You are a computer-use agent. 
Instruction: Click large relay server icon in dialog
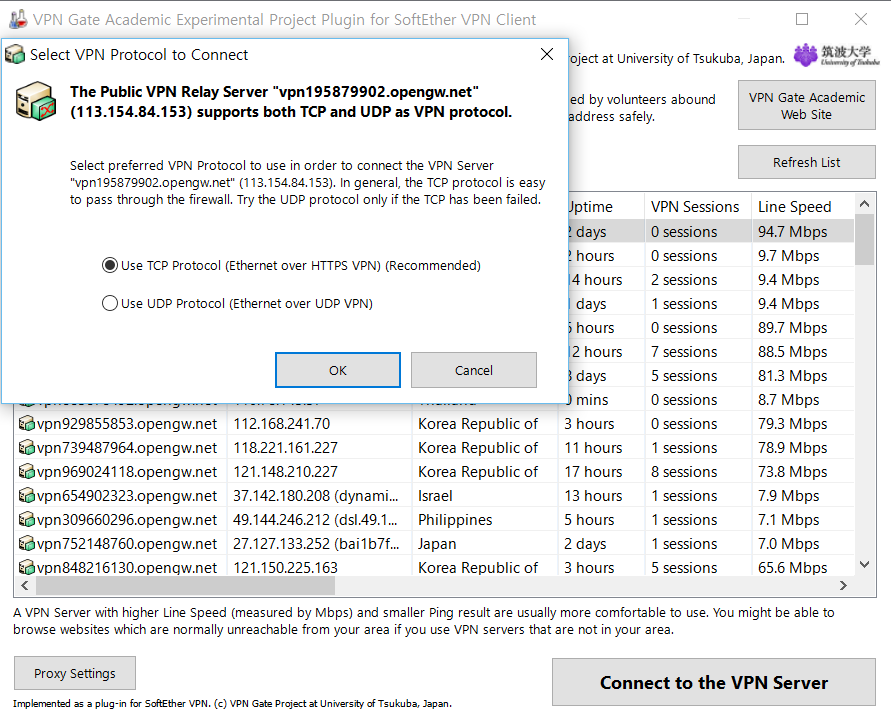pyautogui.click(x=36, y=101)
